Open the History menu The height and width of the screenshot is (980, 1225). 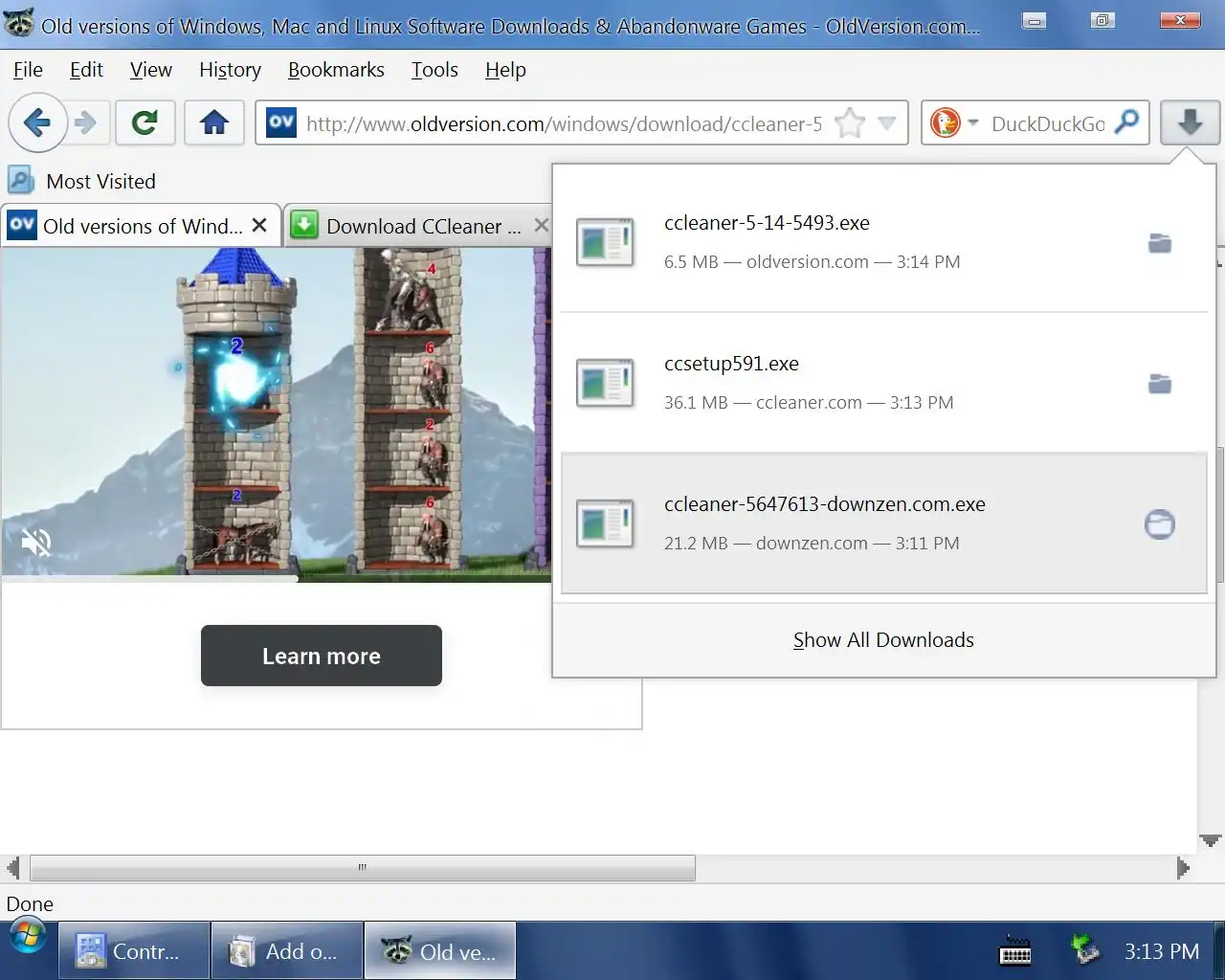[230, 70]
